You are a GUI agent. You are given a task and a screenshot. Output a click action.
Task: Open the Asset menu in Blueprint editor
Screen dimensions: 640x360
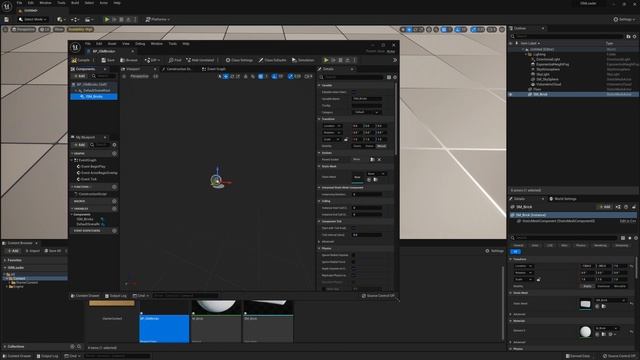112,44
